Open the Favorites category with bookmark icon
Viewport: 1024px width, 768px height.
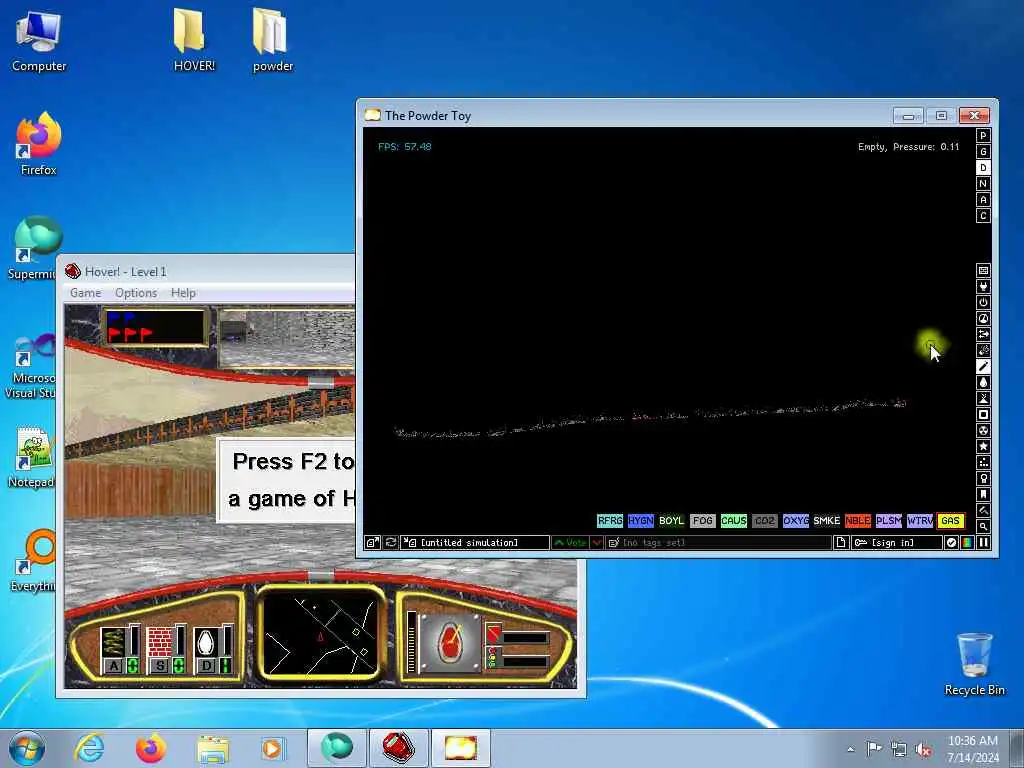click(983, 494)
